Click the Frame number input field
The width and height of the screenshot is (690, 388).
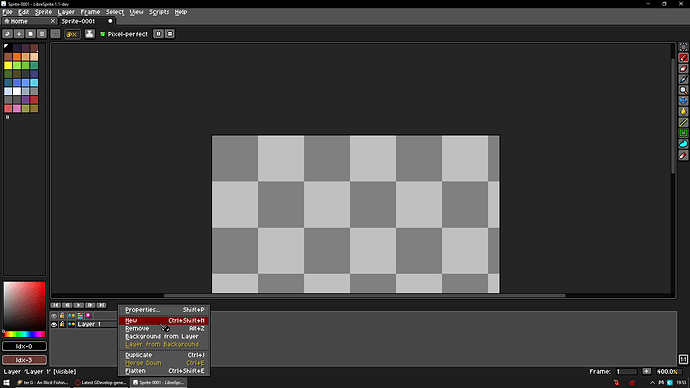(x=626, y=372)
